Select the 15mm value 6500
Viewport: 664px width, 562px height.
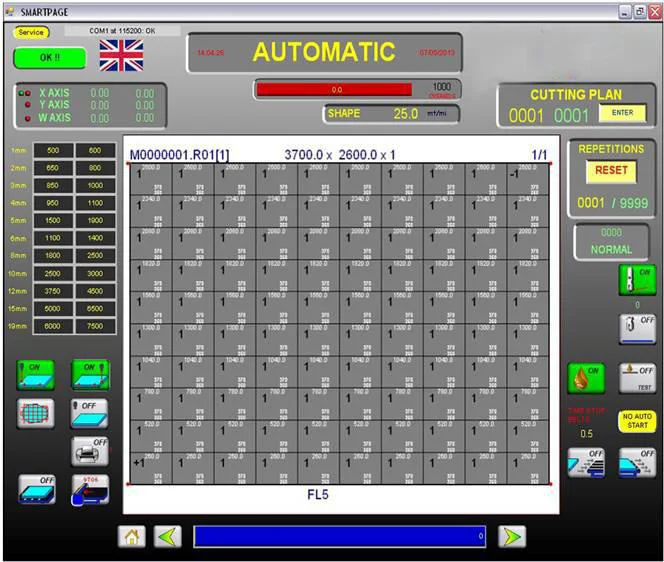[95, 309]
